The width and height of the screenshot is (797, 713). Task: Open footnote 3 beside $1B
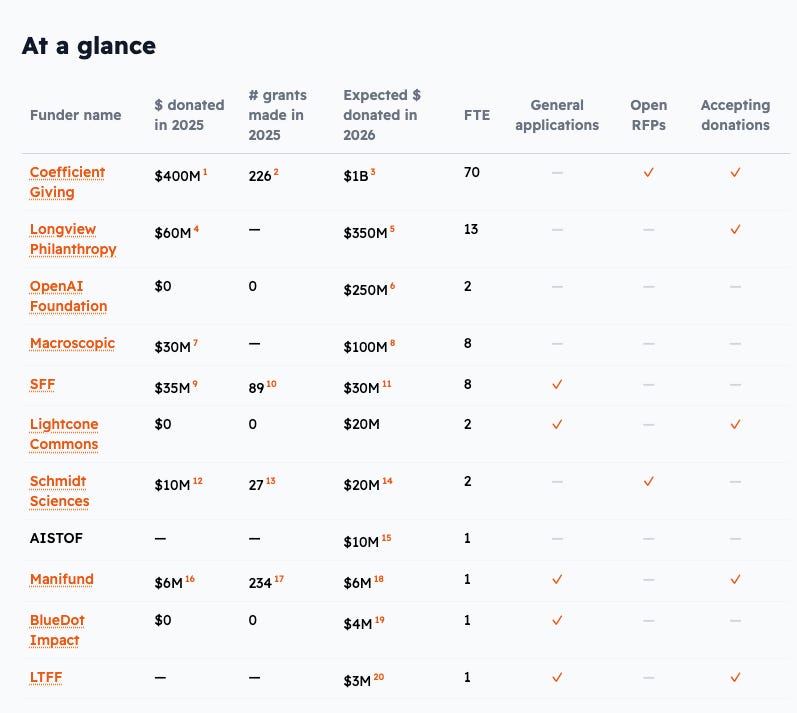tap(373, 172)
